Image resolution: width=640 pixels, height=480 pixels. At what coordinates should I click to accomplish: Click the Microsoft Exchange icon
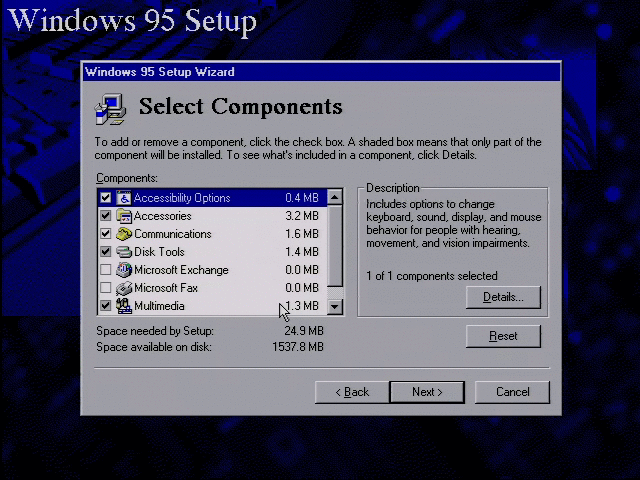(124, 270)
